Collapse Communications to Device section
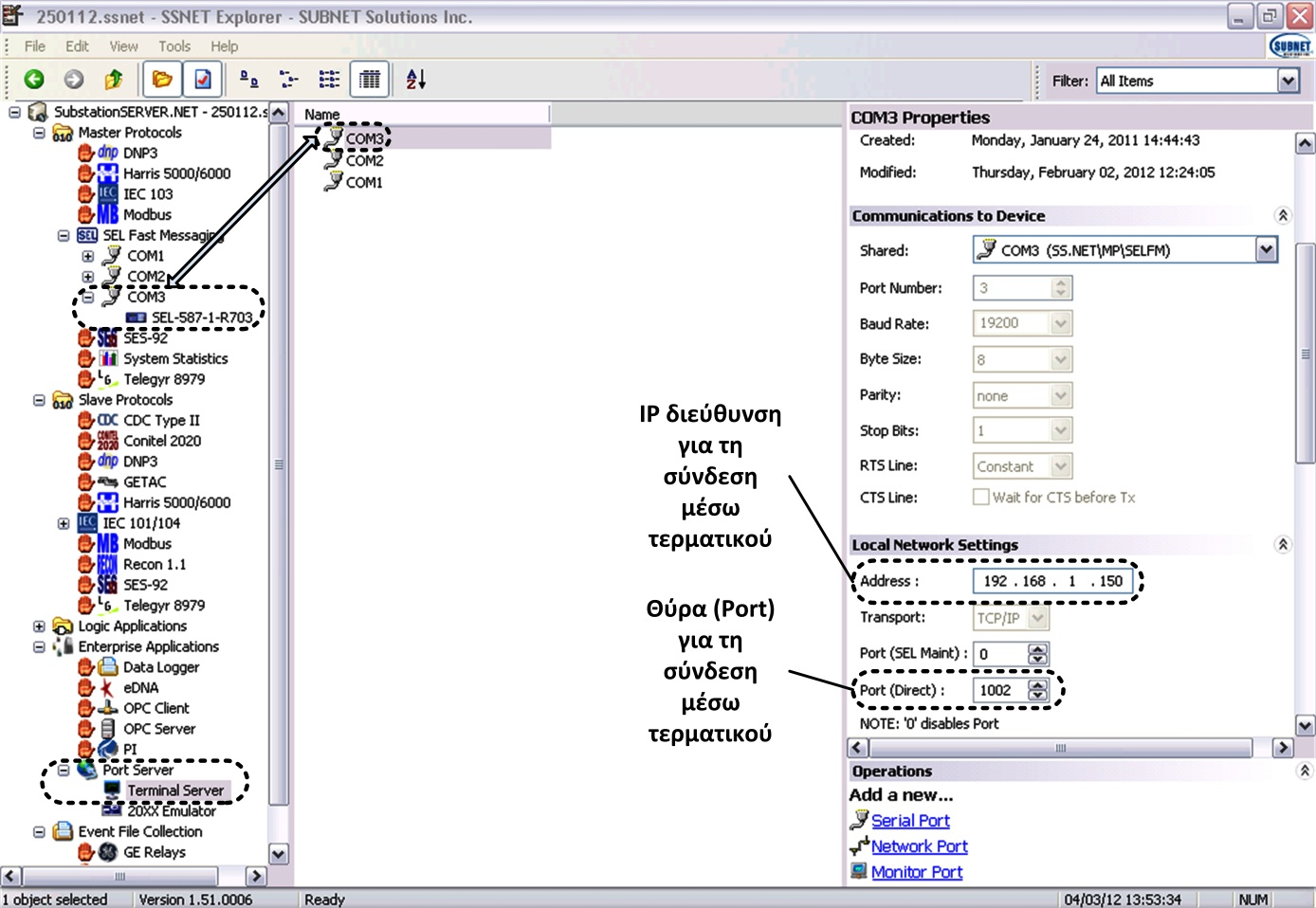This screenshot has width=1316, height=908. [1283, 215]
